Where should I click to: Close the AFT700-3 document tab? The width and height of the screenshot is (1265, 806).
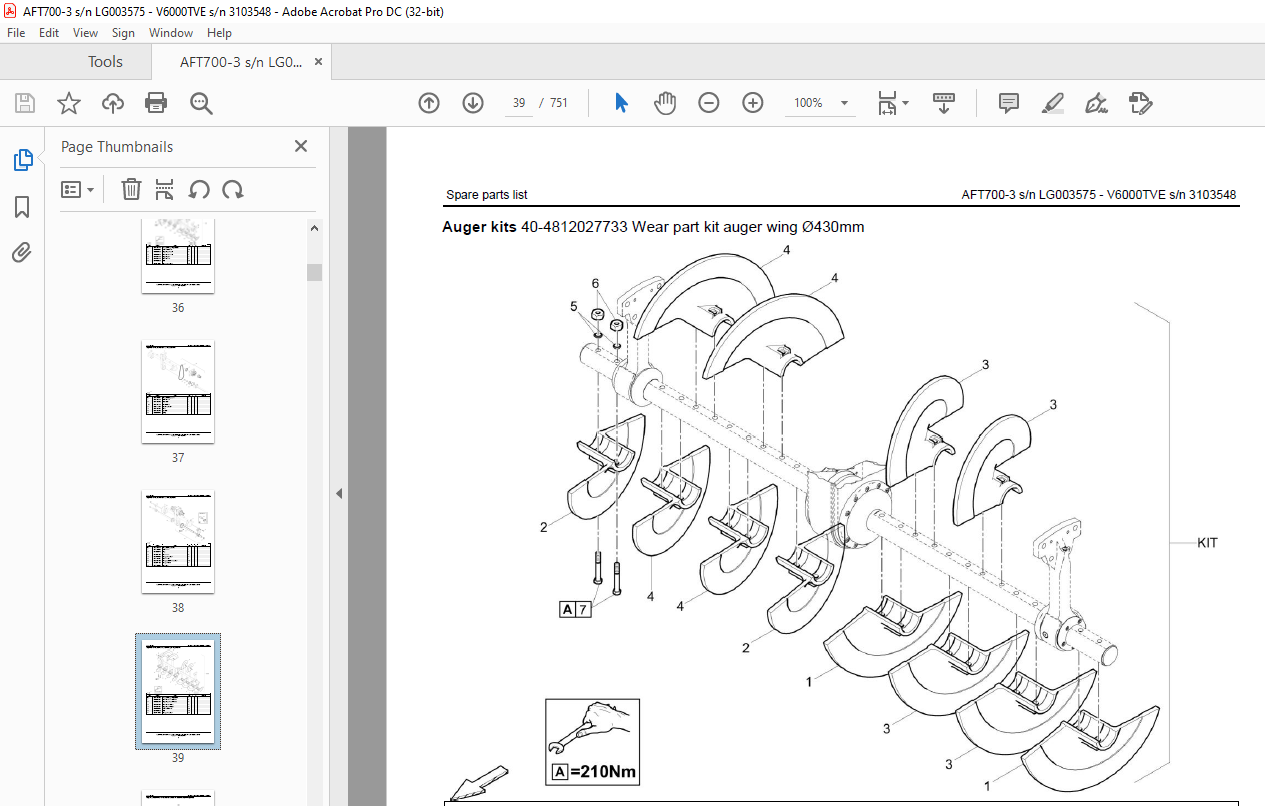tap(318, 62)
